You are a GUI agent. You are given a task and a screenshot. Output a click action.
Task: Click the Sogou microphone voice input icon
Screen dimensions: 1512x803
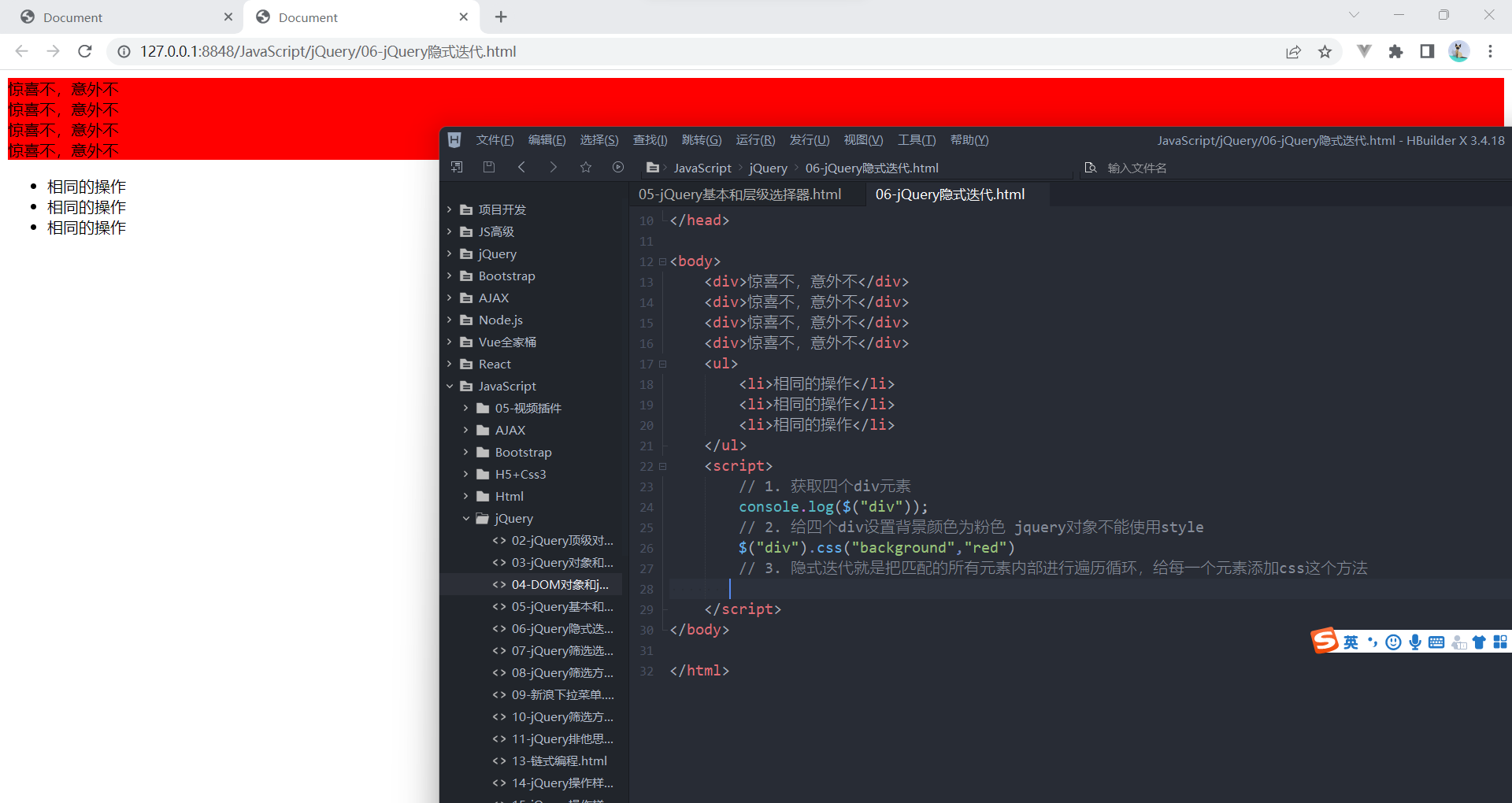coord(1415,642)
